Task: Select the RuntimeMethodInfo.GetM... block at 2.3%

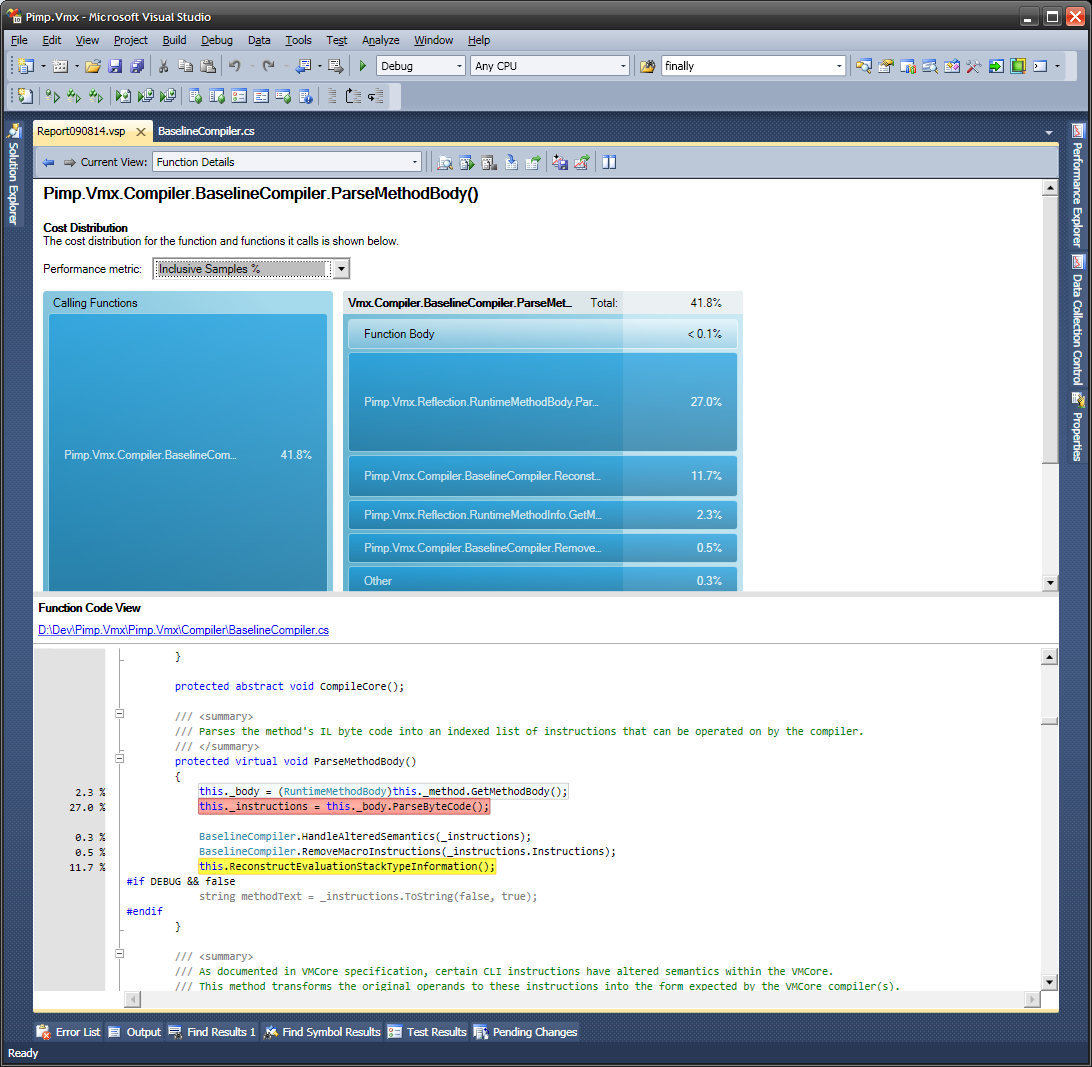Action: pyautogui.click(x=543, y=515)
